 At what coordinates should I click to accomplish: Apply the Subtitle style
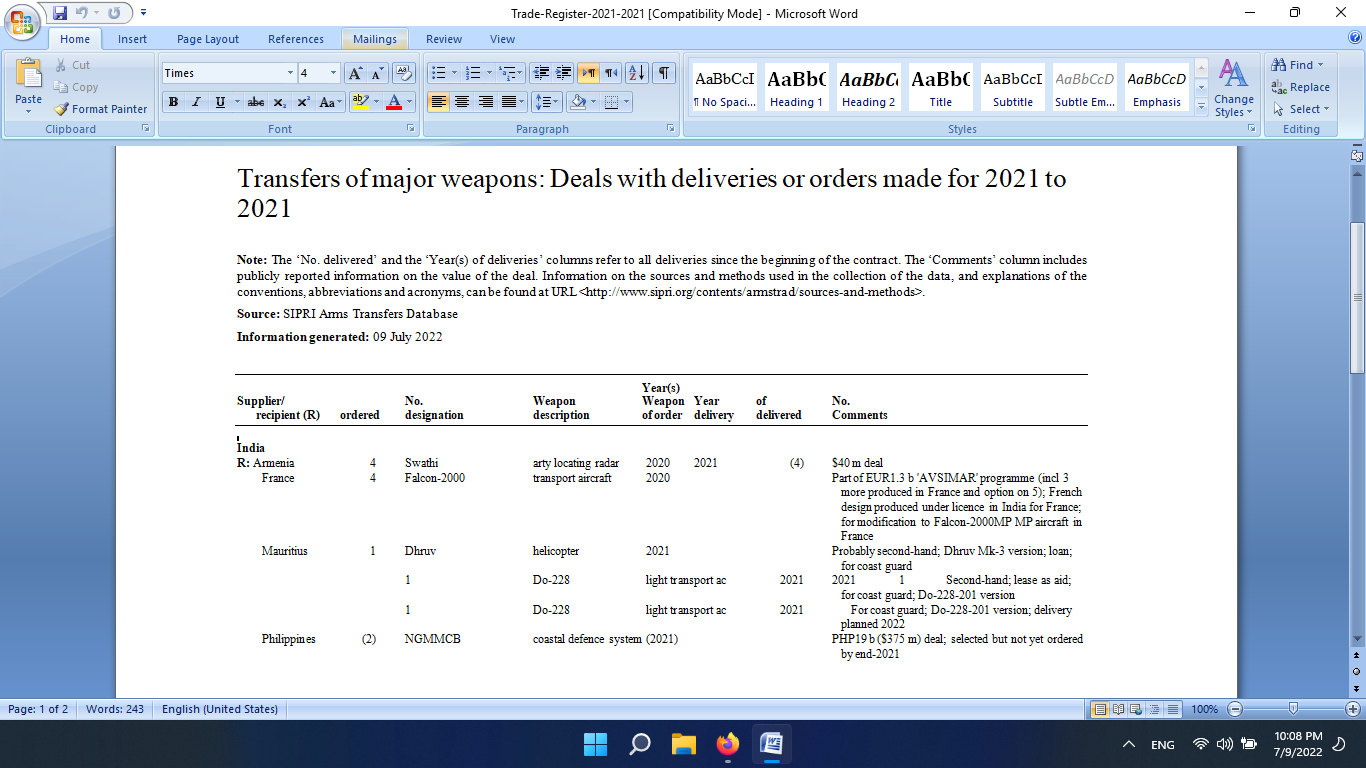[x=1013, y=87]
